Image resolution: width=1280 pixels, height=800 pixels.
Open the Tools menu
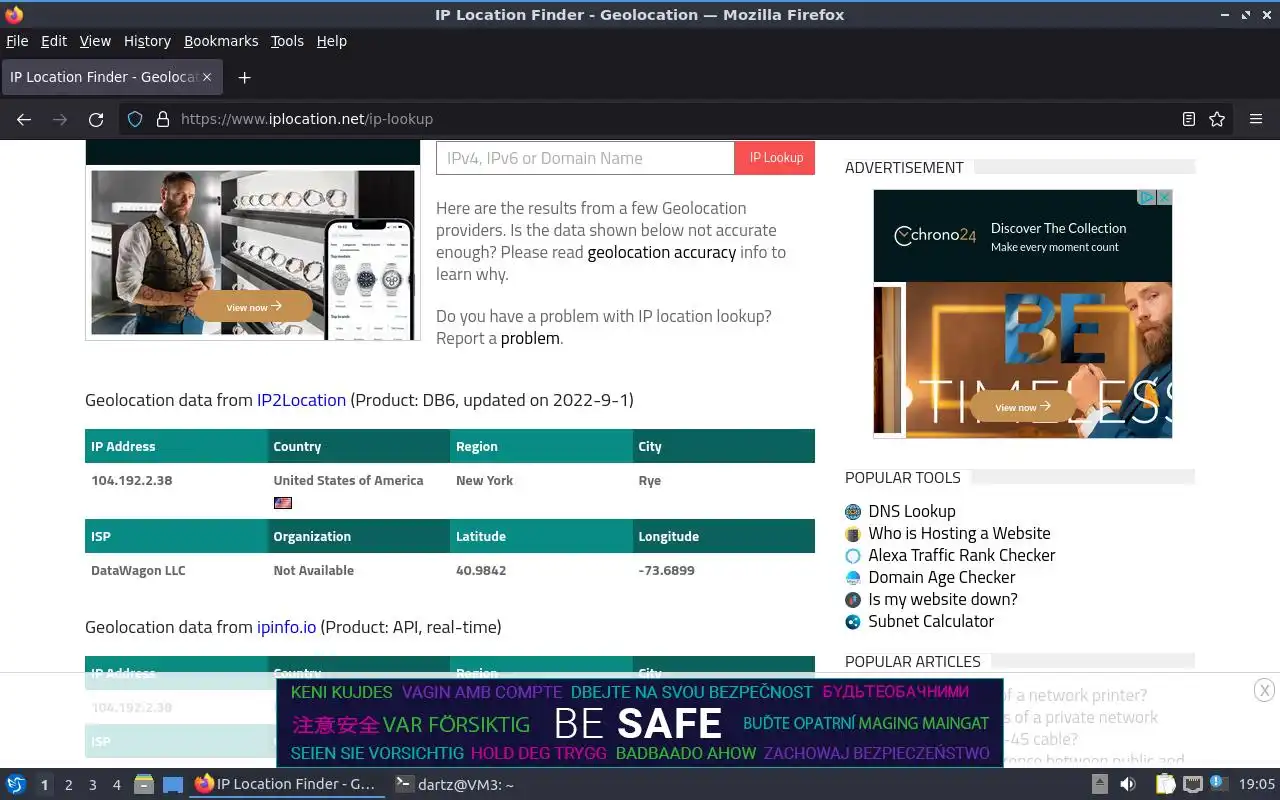287,41
